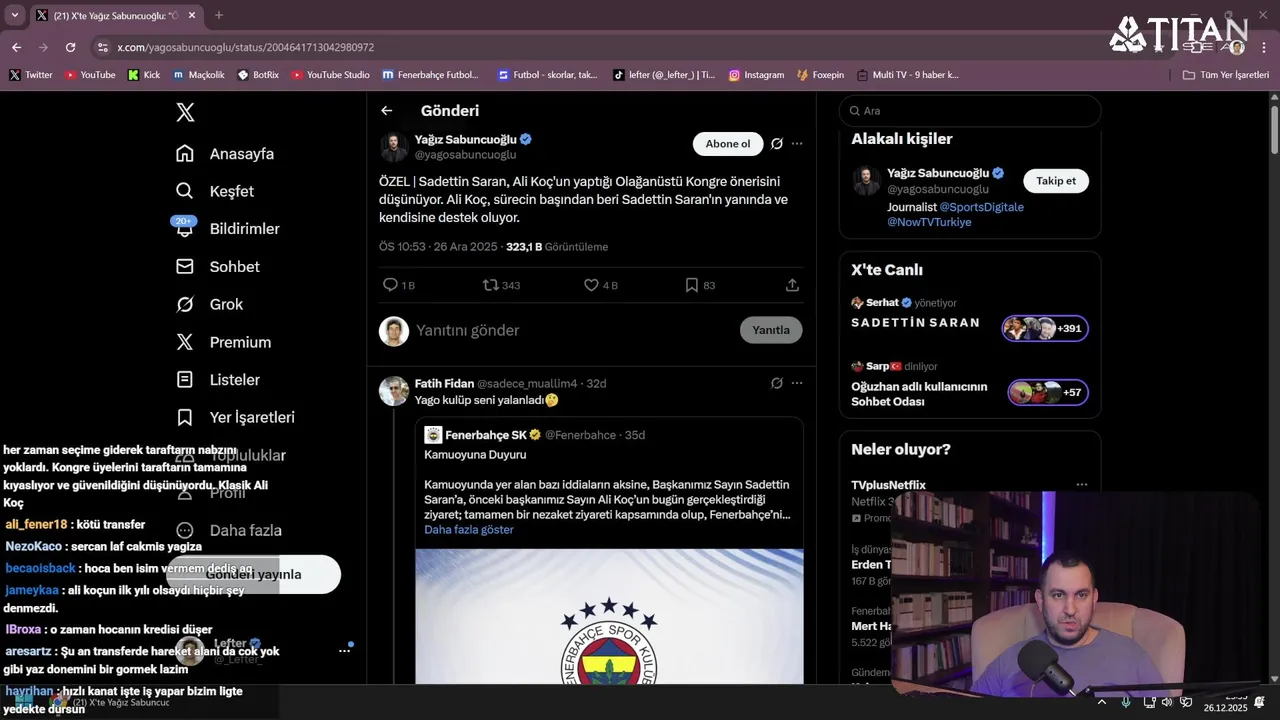This screenshot has height=720, width=1280.
Task: Open tab search dropdown arrow
Action: coord(14,15)
